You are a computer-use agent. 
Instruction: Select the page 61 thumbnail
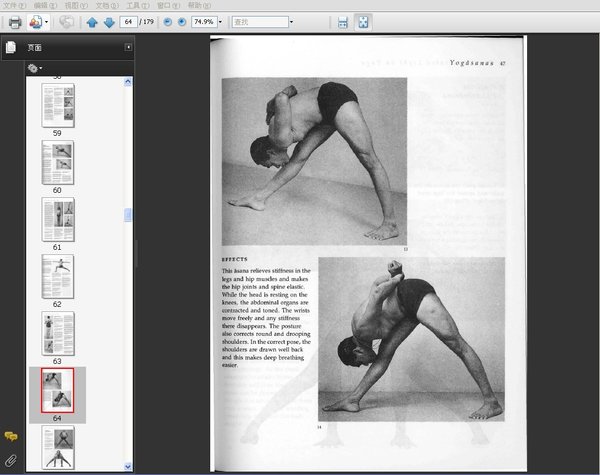pos(57,219)
